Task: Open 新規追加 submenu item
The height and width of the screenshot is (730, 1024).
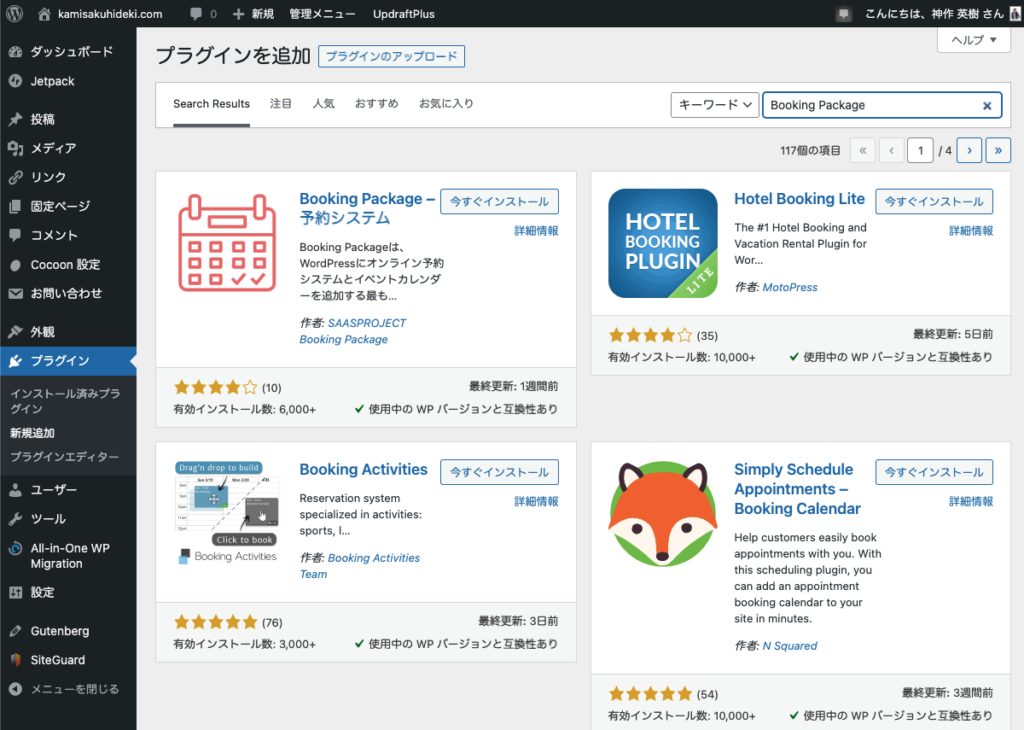Action: (x=33, y=433)
